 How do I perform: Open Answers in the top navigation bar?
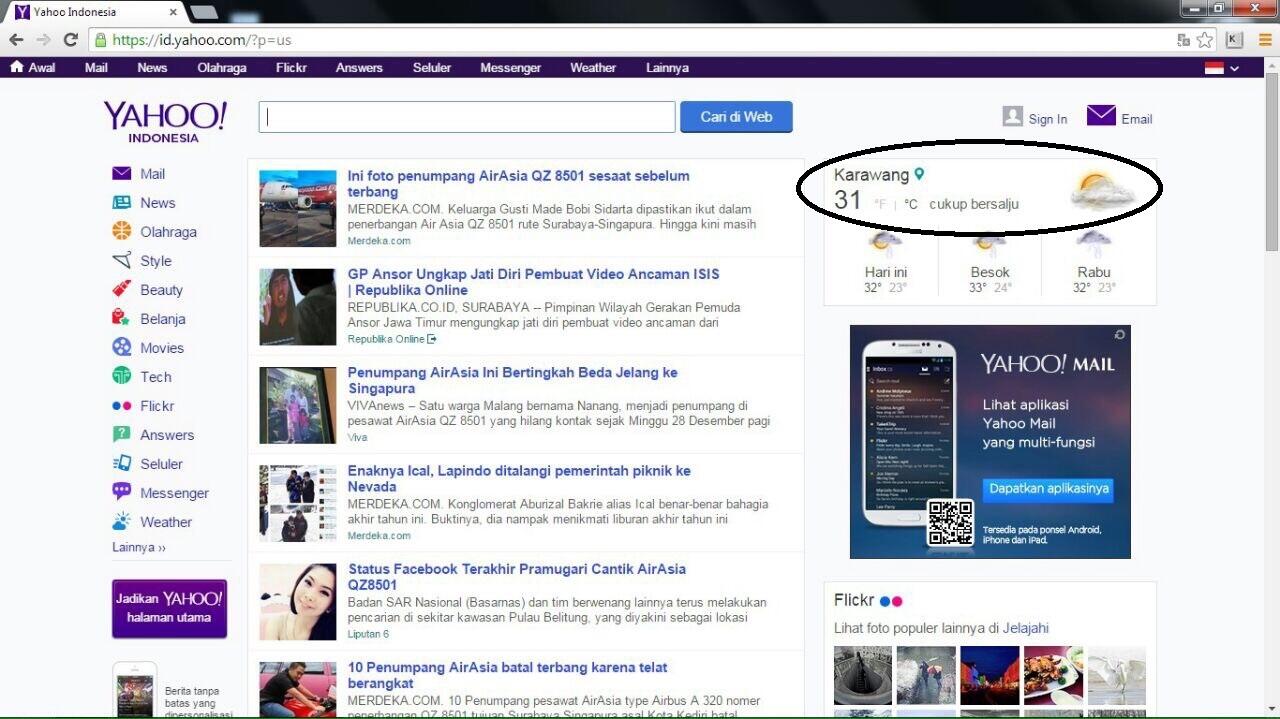coord(359,68)
